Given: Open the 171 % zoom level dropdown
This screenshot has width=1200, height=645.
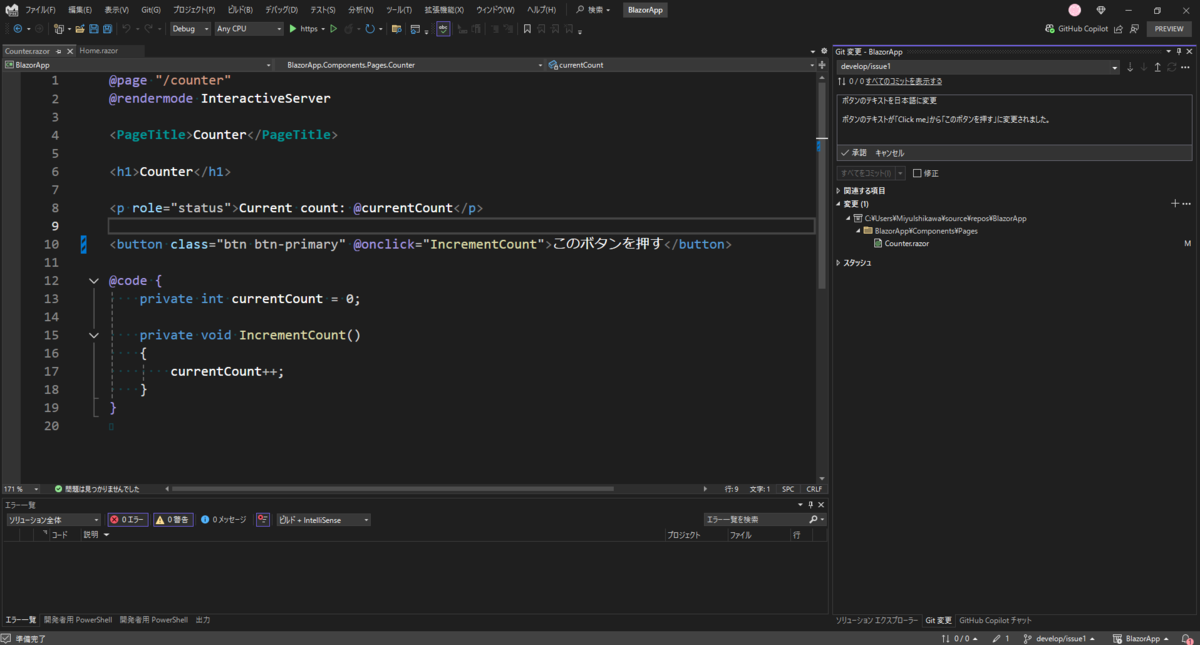Looking at the screenshot, I should (x=21, y=489).
